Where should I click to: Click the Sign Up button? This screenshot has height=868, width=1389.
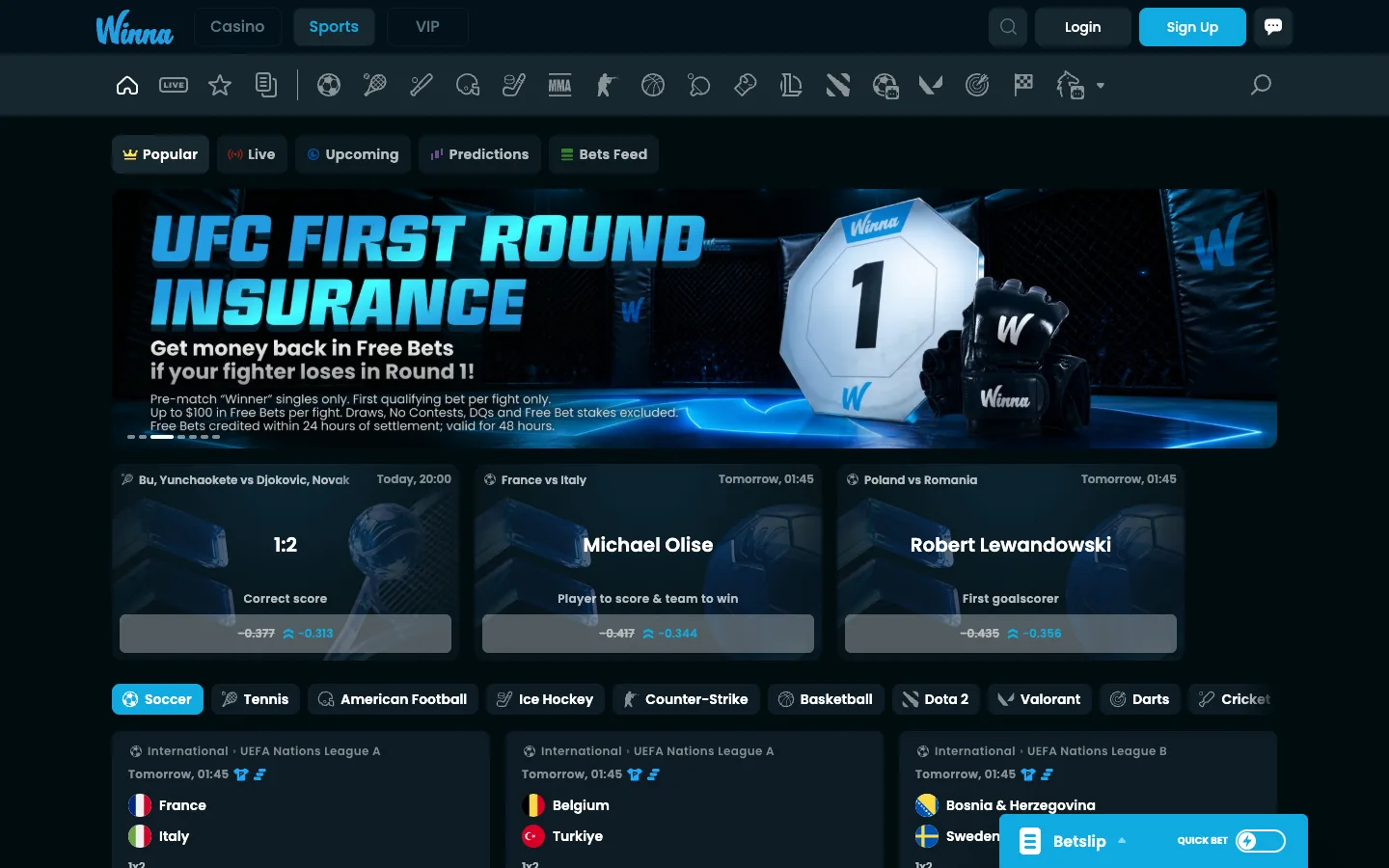point(1192,27)
